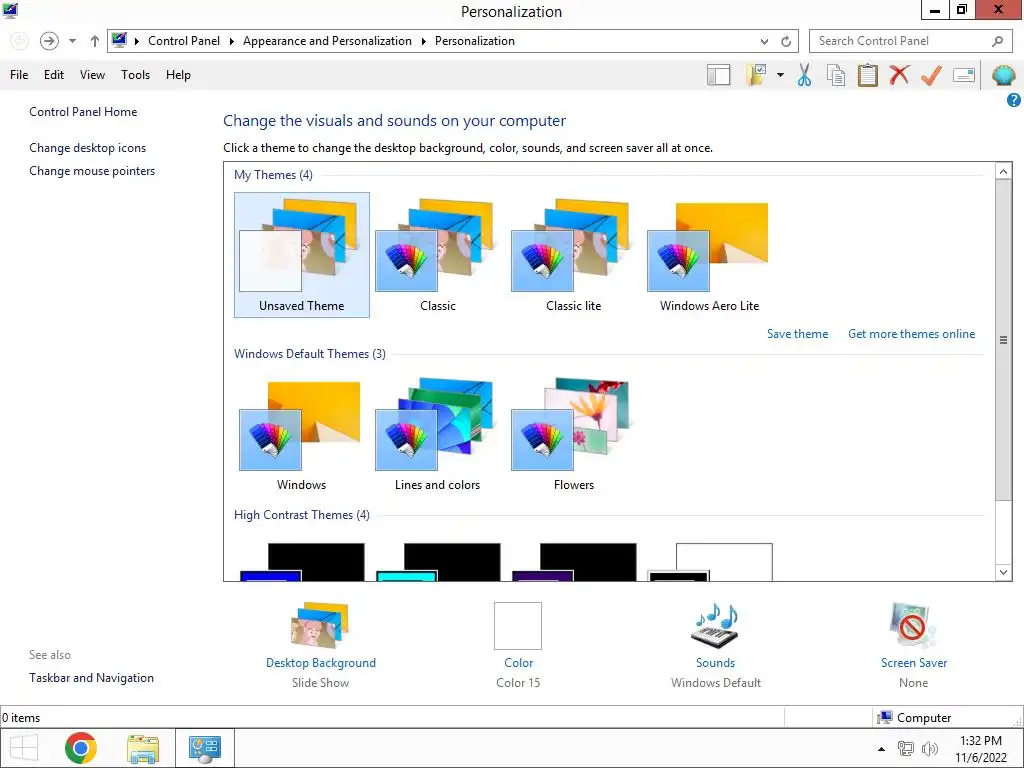Image resolution: width=1024 pixels, height=768 pixels.
Task: Open the View menu
Action: (92, 75)
